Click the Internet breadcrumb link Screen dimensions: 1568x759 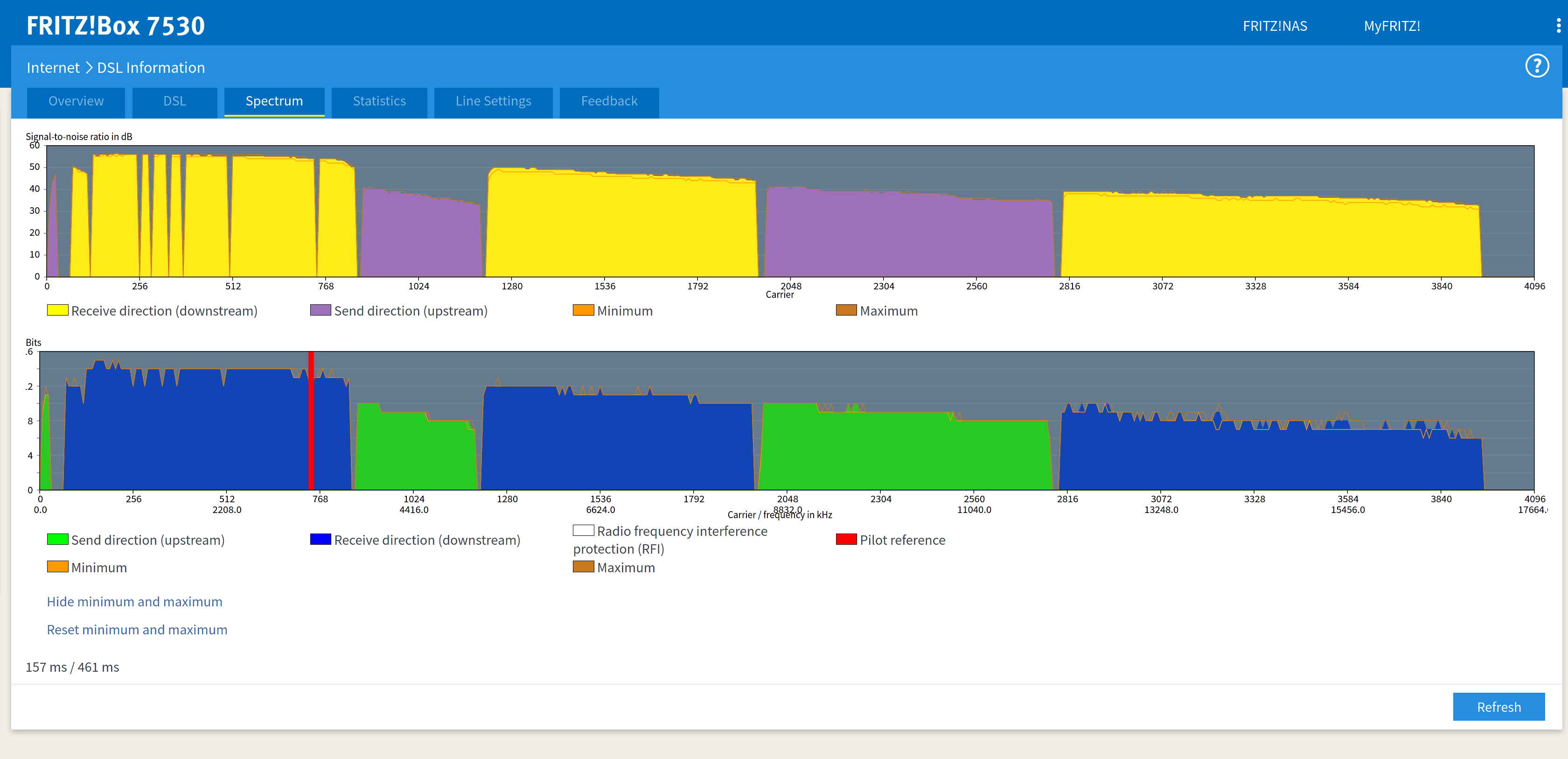(x=53, y=68)
